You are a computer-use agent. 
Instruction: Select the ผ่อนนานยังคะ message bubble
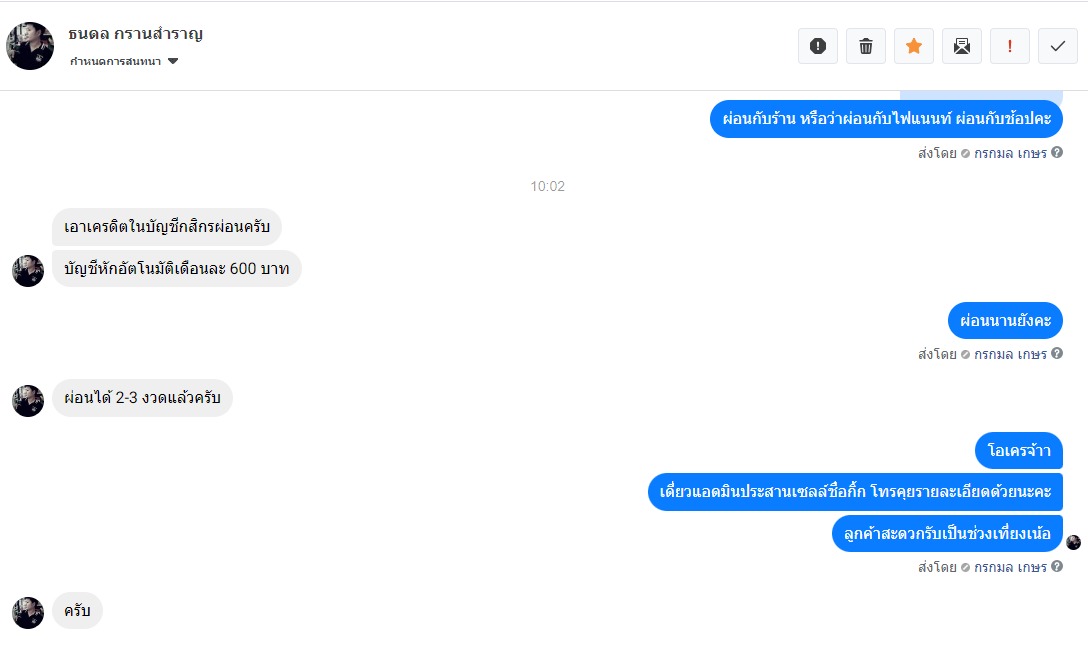[1005, 320]
